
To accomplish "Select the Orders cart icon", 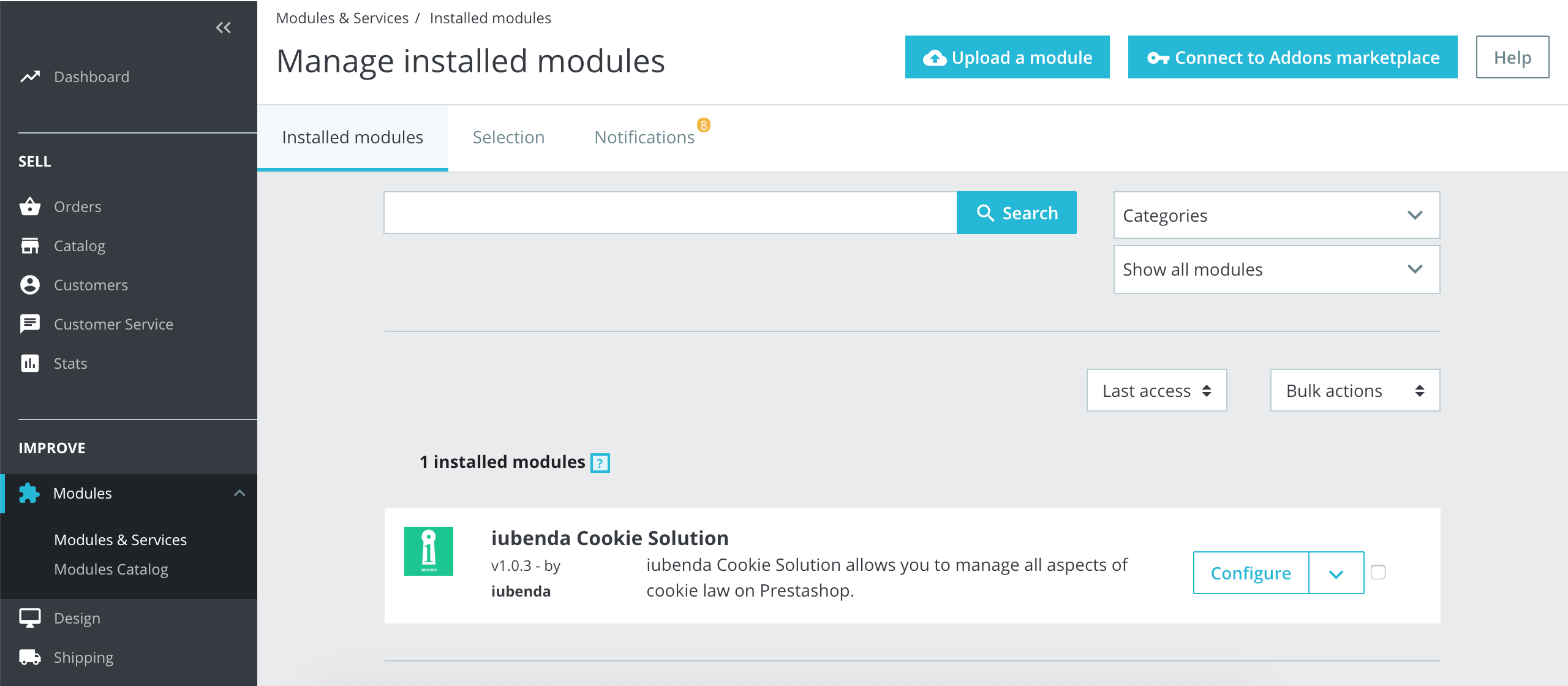I will pyautogui.click(x=30, y=206).
